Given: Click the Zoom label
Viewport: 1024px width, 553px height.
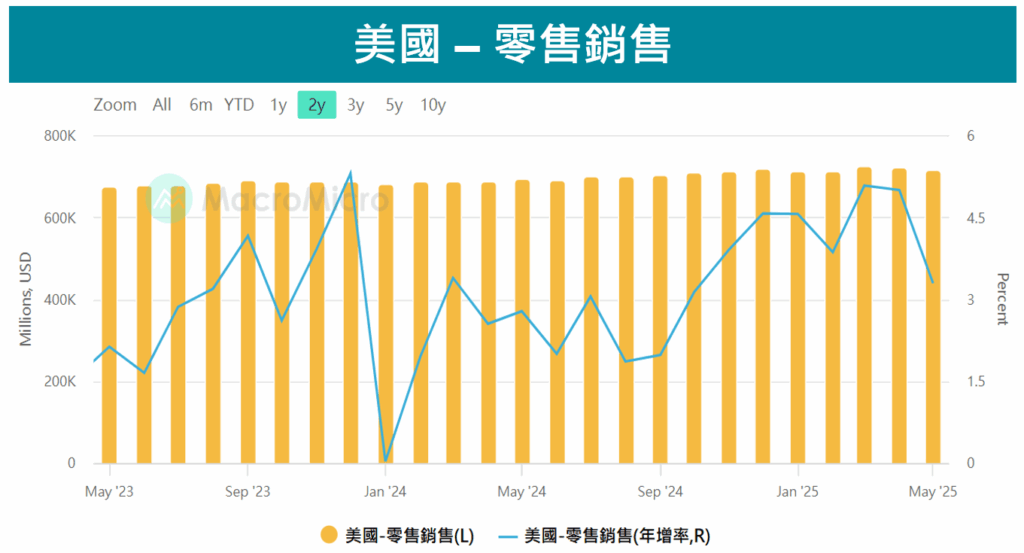Looking at the screenshot, I should [x=115, y=105].
